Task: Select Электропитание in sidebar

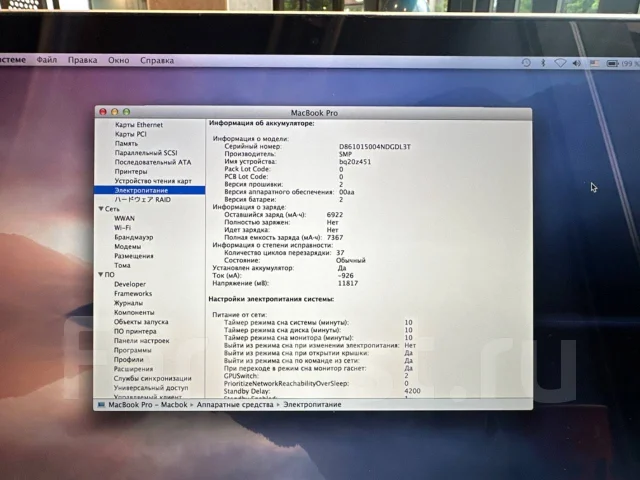Action: click(x=141, y=190)
